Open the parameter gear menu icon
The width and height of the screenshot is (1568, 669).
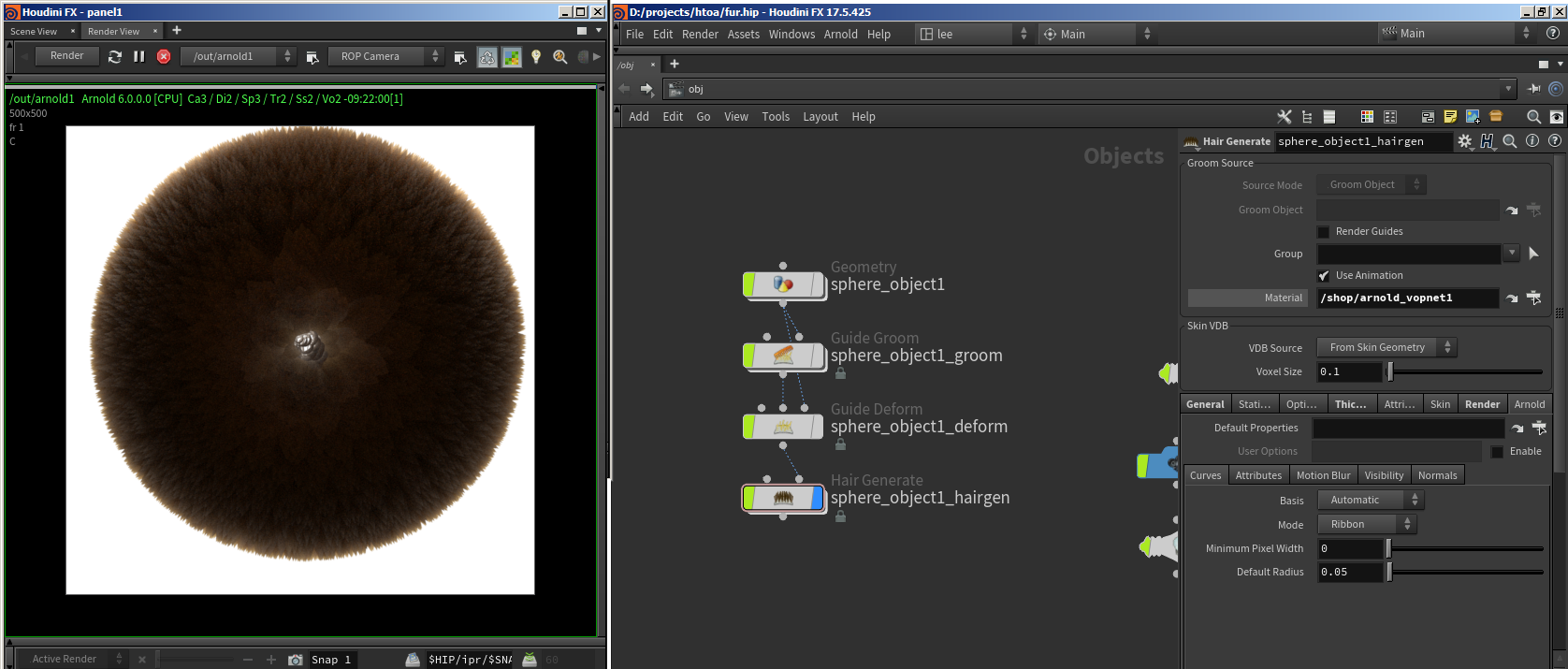1465,141
